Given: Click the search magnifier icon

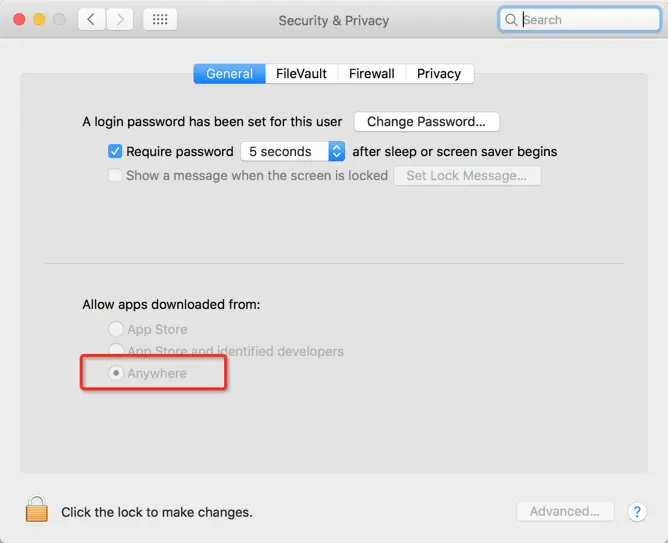Looking at the screenshot, I should (x=510, y=20).
